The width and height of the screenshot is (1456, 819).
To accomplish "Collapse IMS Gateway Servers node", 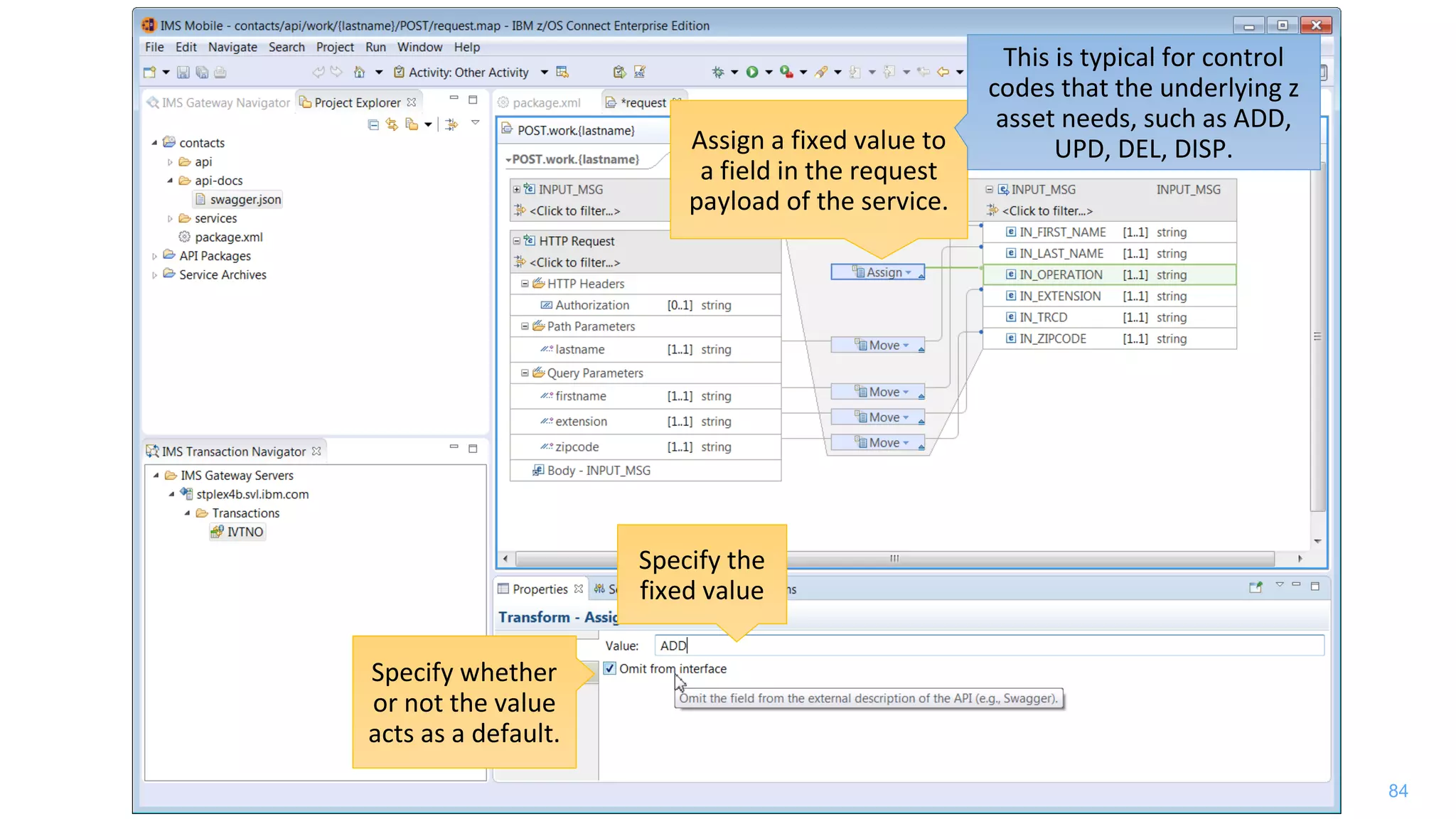I will (156, 475).
